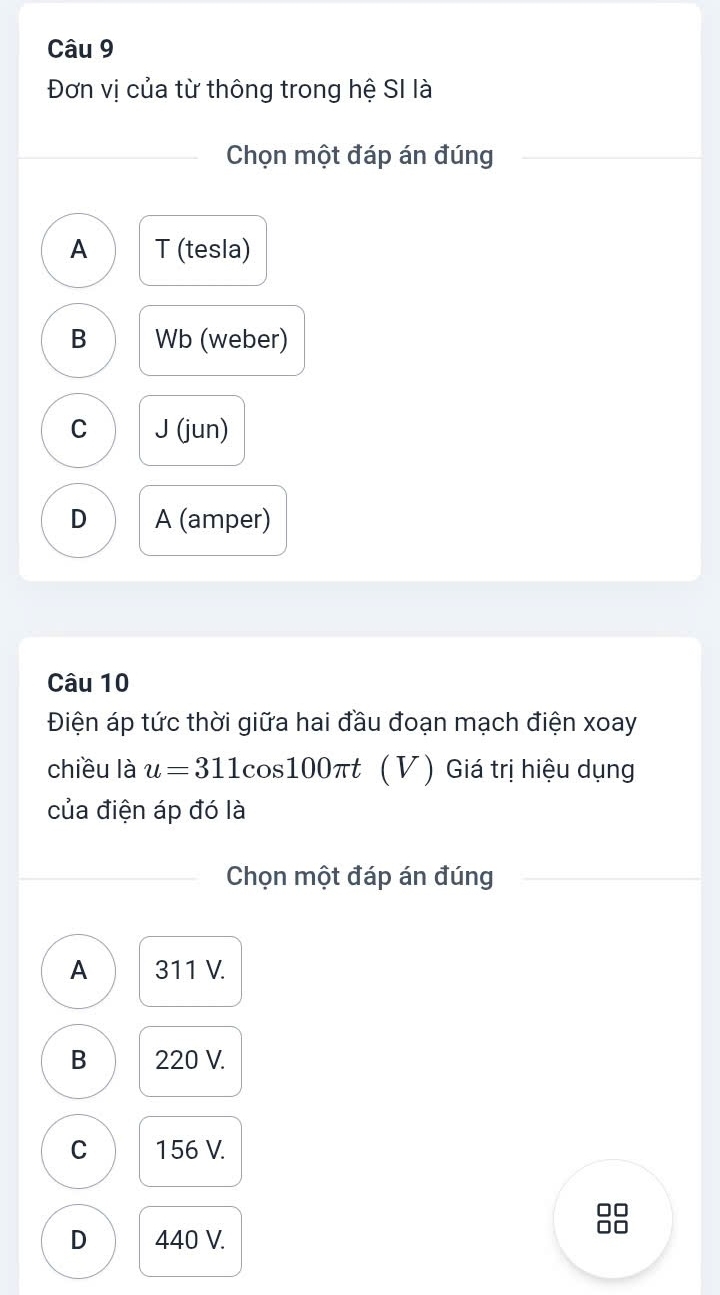Choose the "311 V." answer box
The height and width of the screenshot is (1295, 720).
pos(190,971)
